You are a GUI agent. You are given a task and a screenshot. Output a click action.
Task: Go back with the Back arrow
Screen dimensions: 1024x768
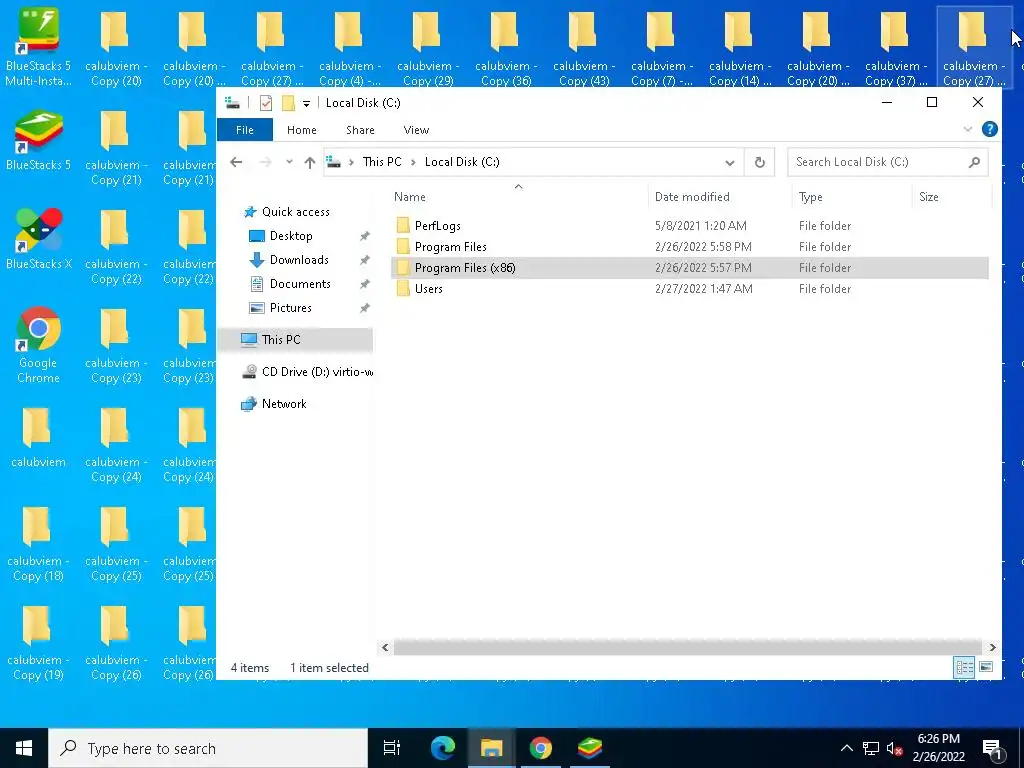tap(236, 162)
